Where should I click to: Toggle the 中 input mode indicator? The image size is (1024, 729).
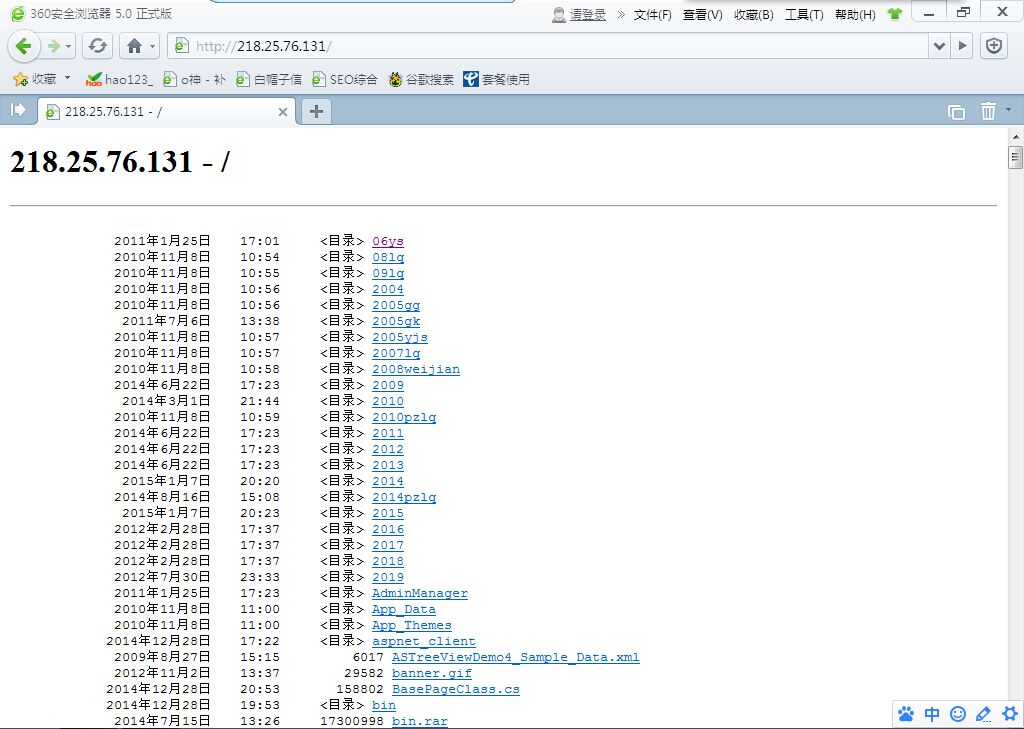point(932,714)
